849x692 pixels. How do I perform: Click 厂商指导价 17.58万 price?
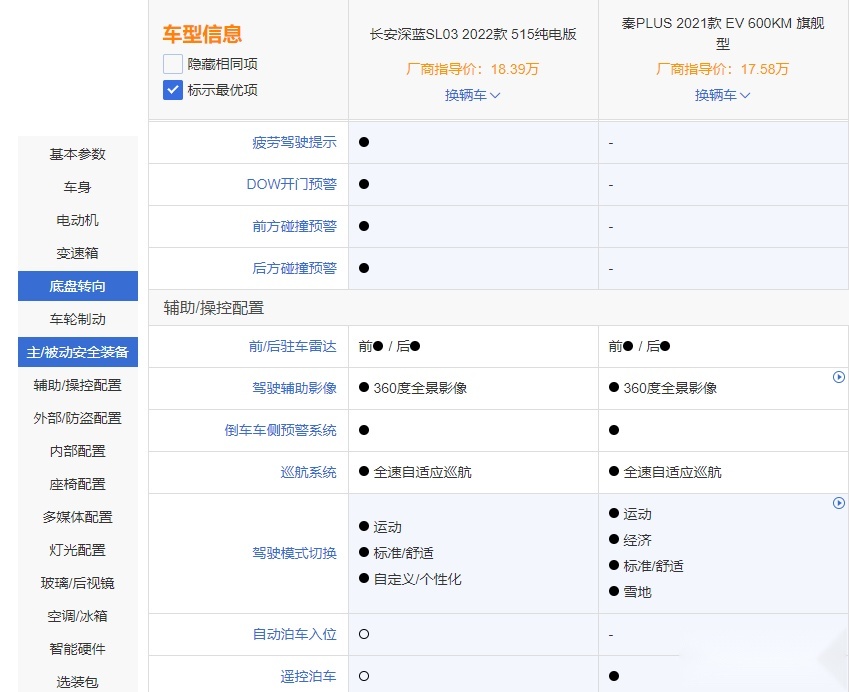pos(723,69)
